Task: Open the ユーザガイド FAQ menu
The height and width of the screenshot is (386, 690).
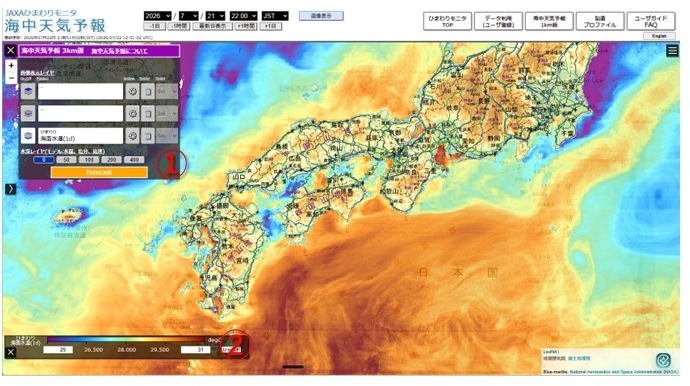Action: [651, 21]
